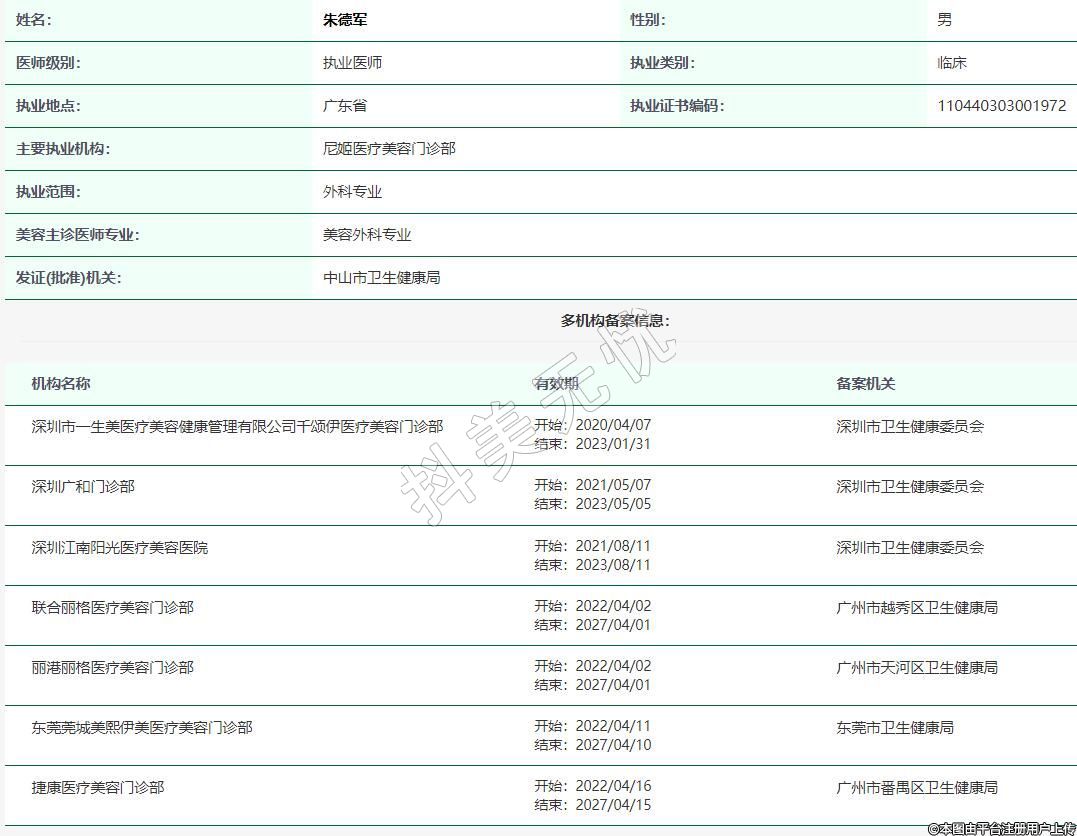This screenshot has width=1077, height=836.
Task: Click the 备案机关 column header
Action: (x=866, y=384)
